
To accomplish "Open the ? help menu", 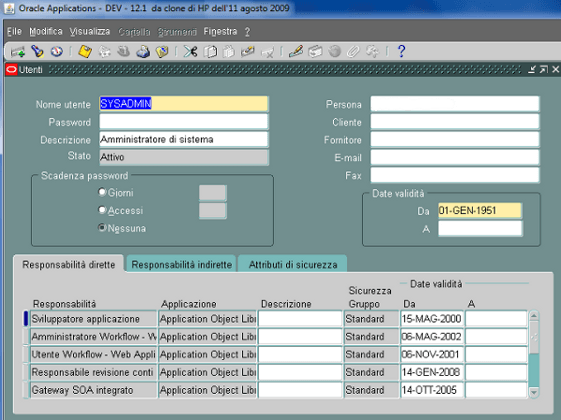I will point(248,32).
